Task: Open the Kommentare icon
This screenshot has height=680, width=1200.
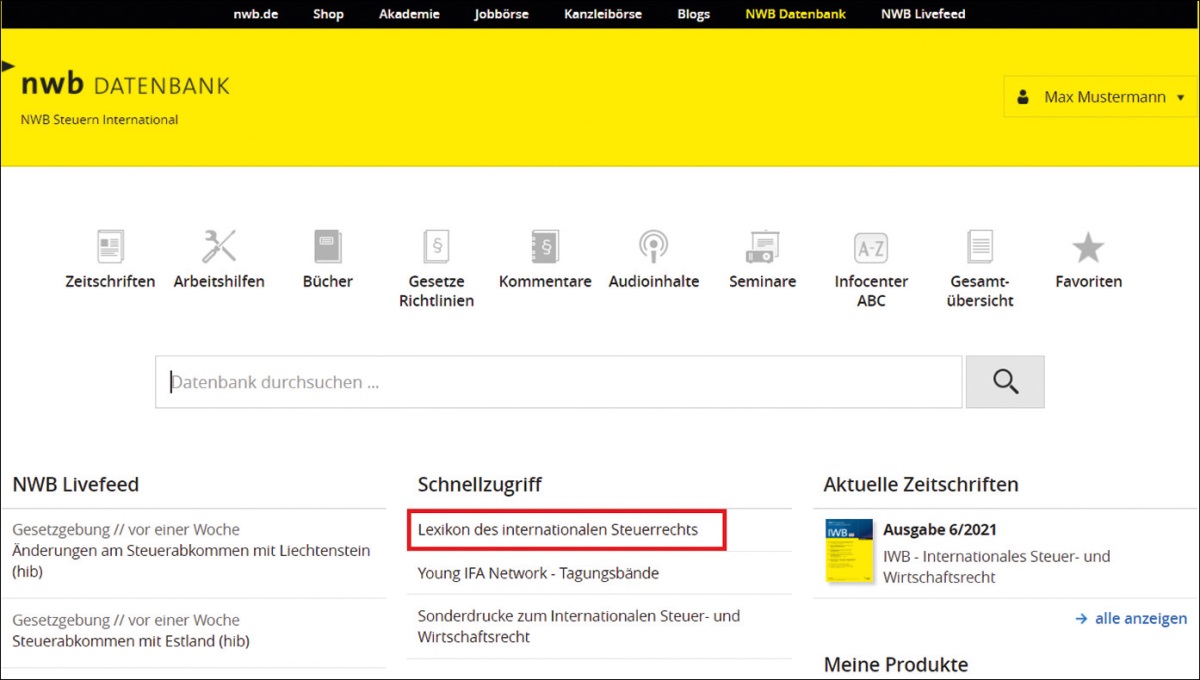Action: 545,246
